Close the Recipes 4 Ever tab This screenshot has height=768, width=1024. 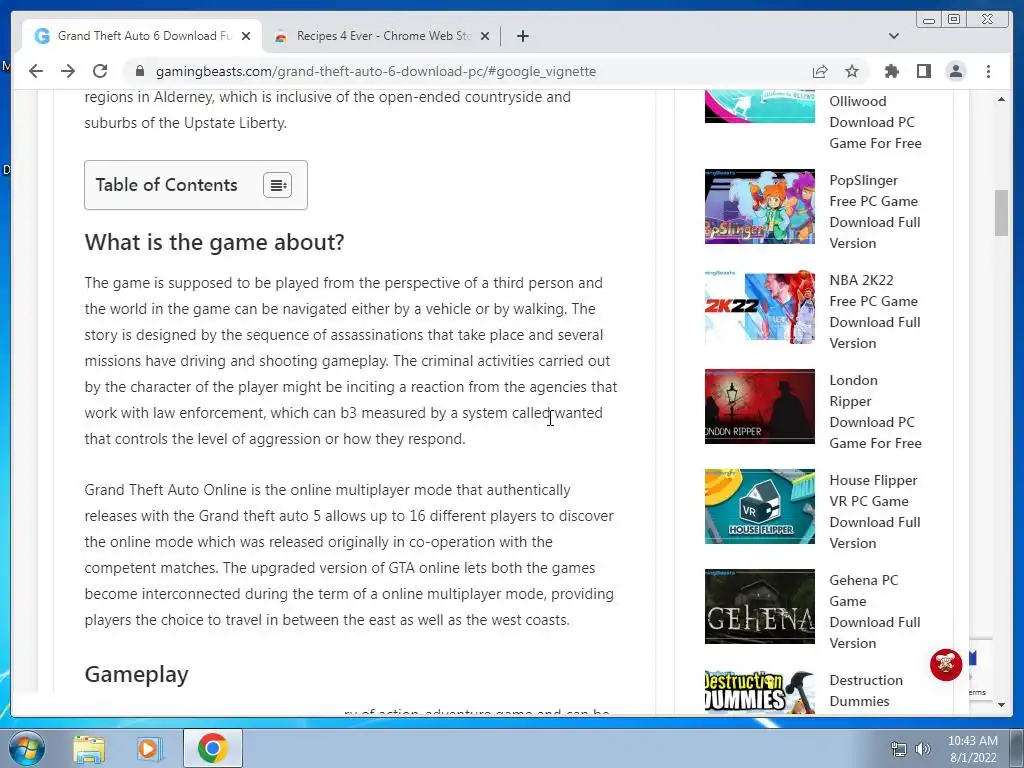pyautogui.click(x=485, y=36)
